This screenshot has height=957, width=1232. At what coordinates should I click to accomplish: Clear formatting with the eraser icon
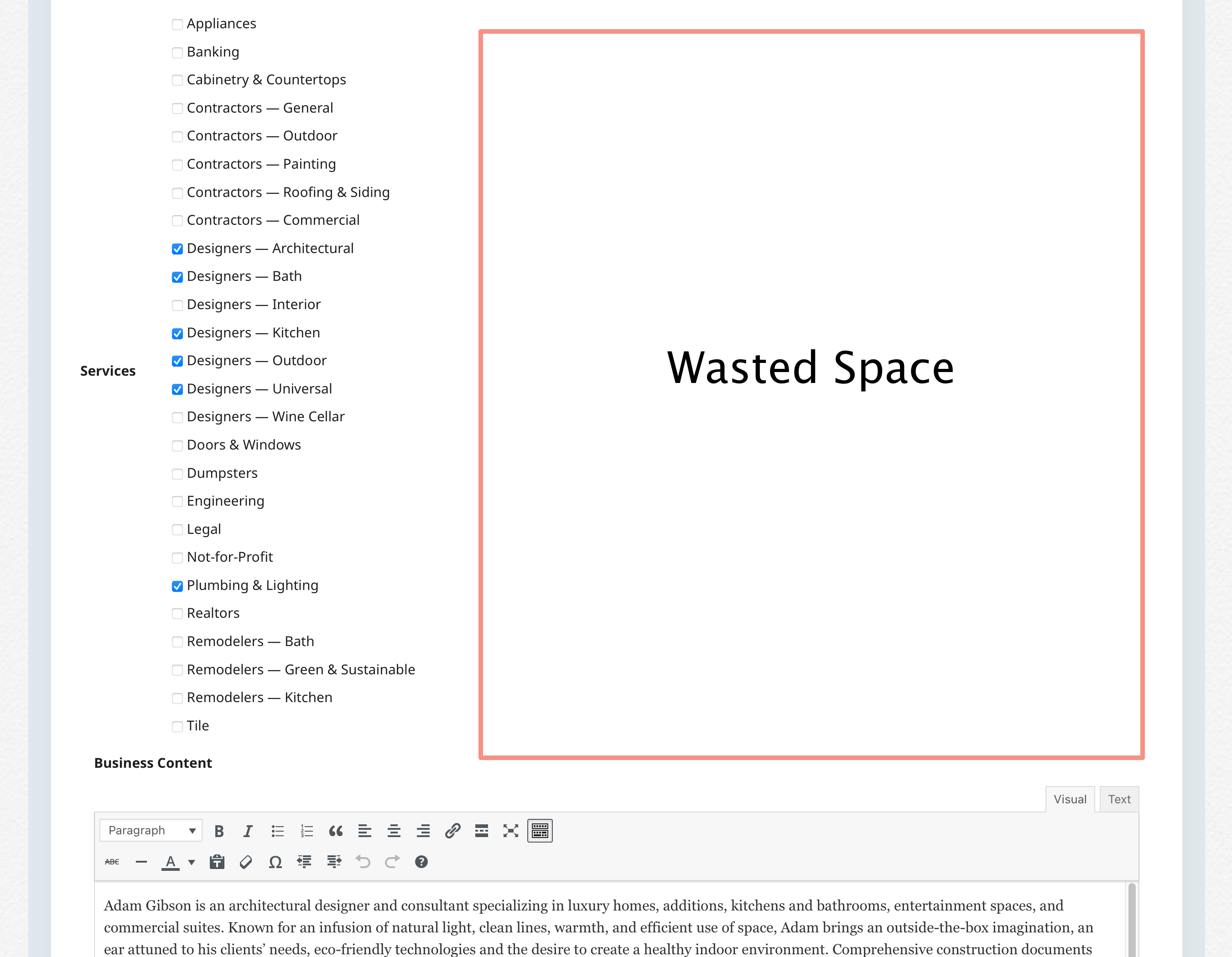246,862
